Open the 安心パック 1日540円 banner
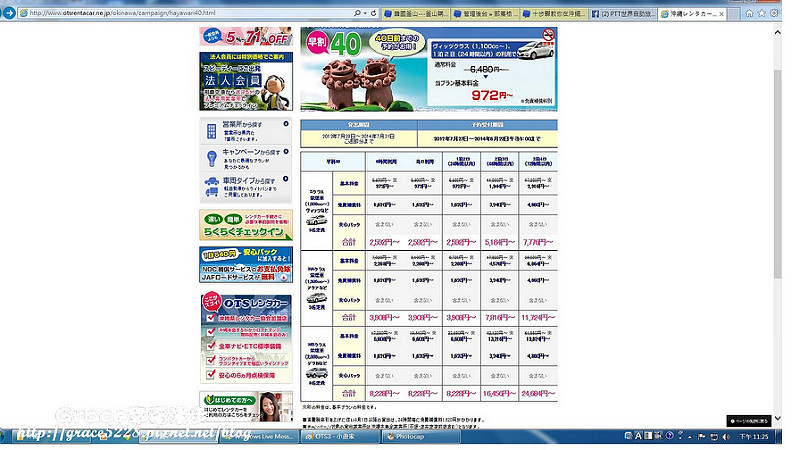The image size is (800, 450). coord(246,264)
